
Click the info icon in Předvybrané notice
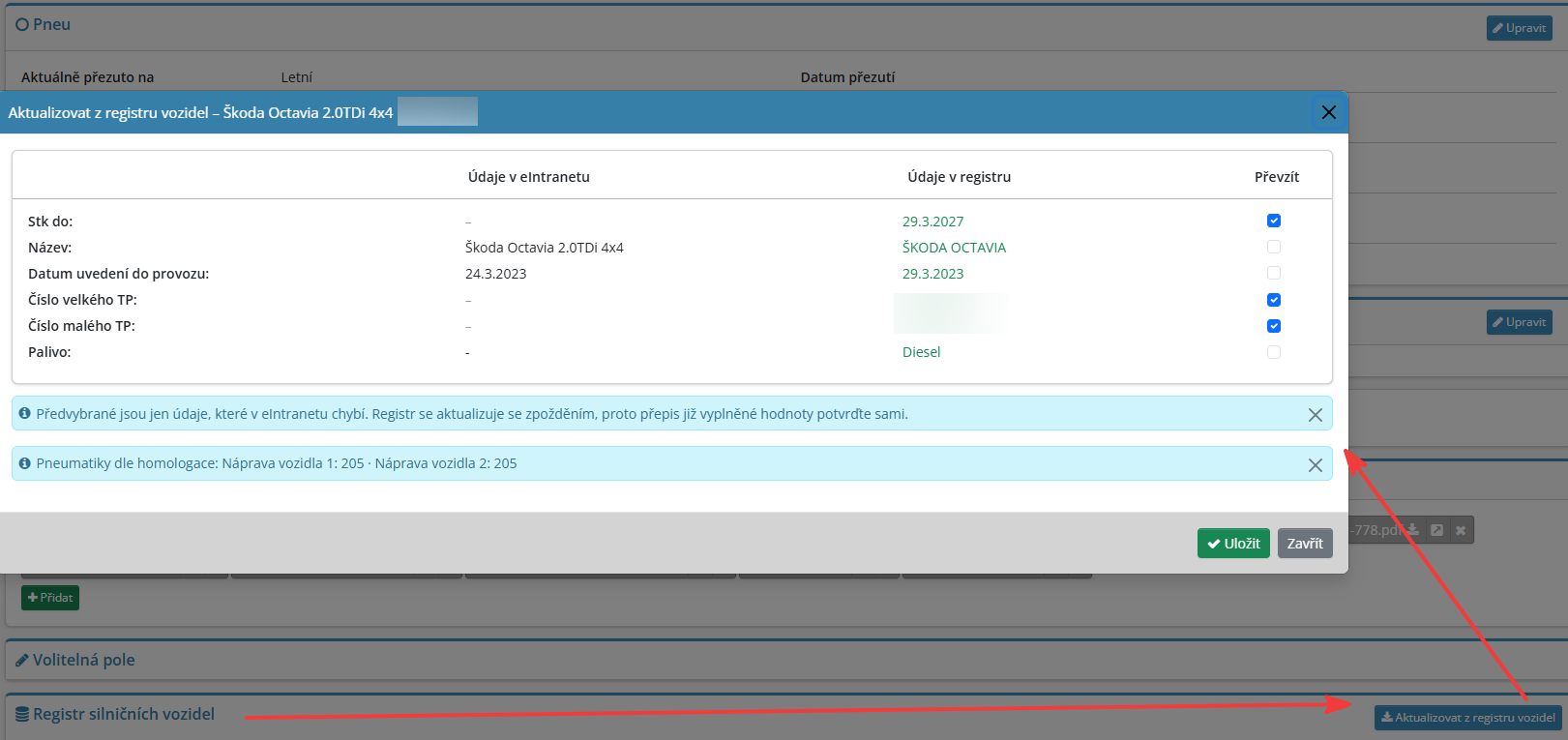click(25, 413)
